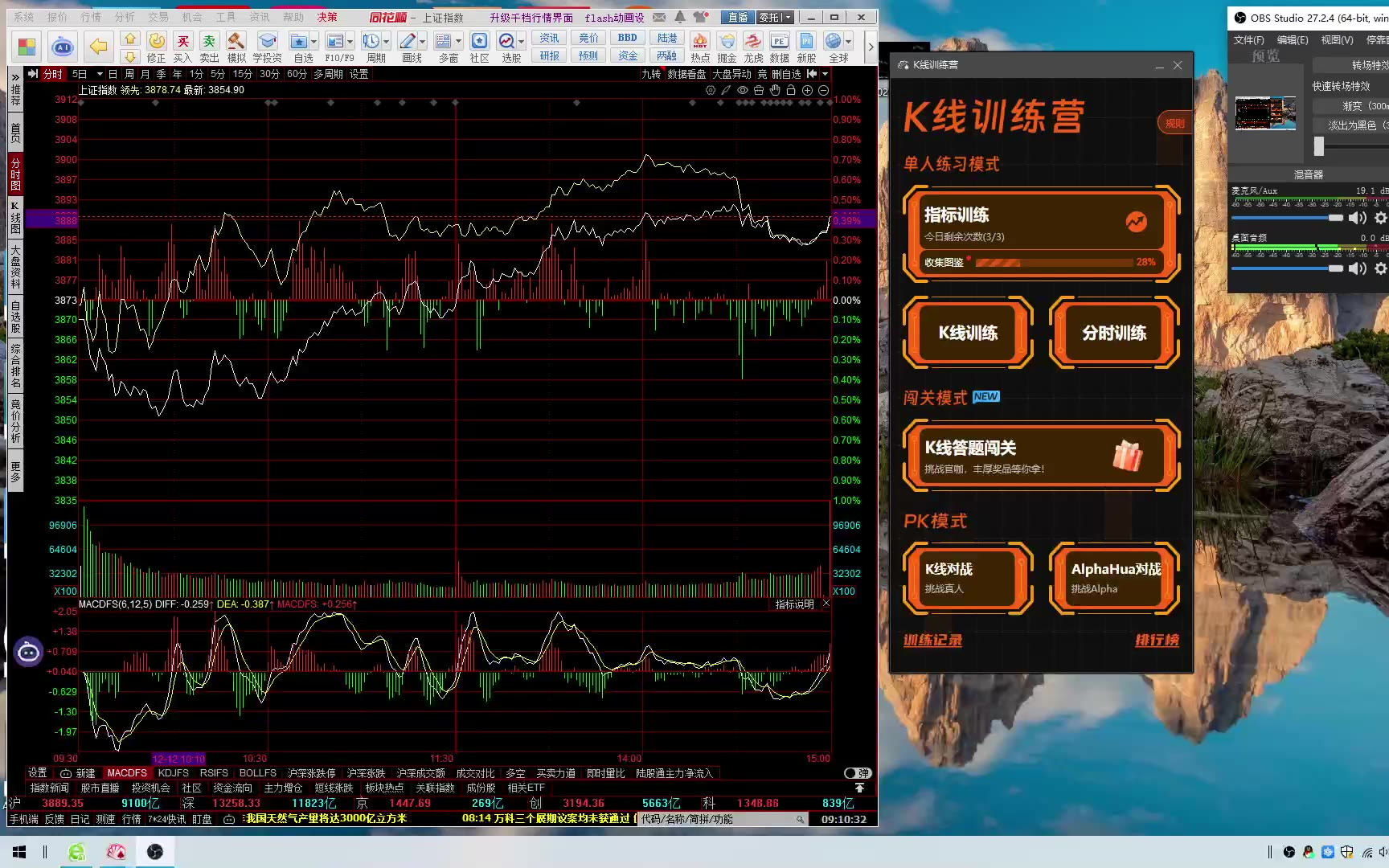Open the 社区 community icon in the toolbar

(479, 43)
